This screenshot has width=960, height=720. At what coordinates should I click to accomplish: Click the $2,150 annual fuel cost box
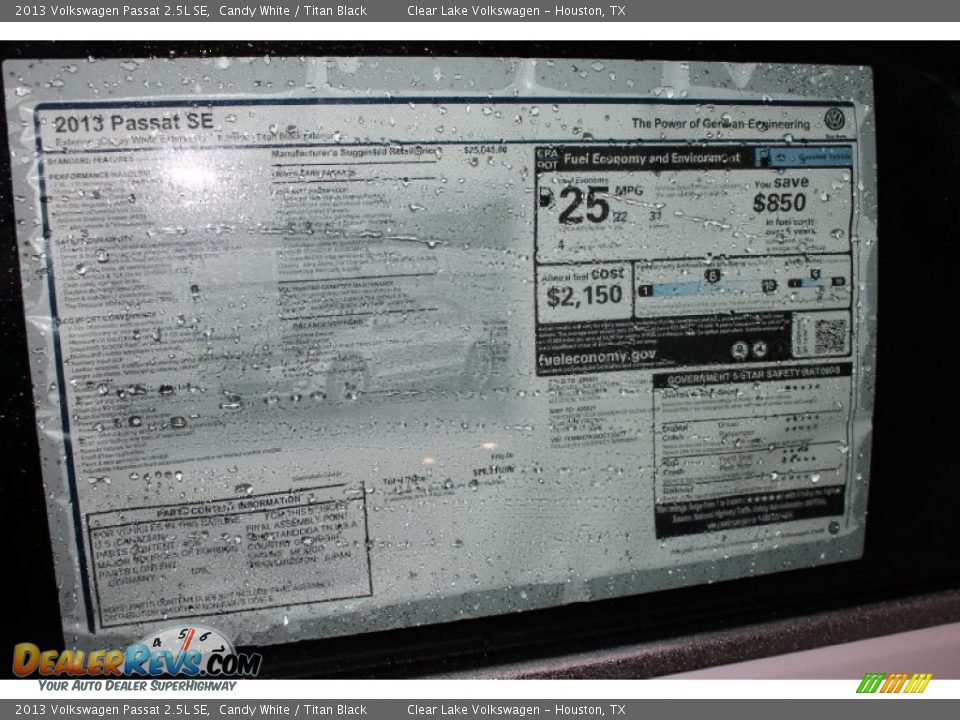pos(584,291)
